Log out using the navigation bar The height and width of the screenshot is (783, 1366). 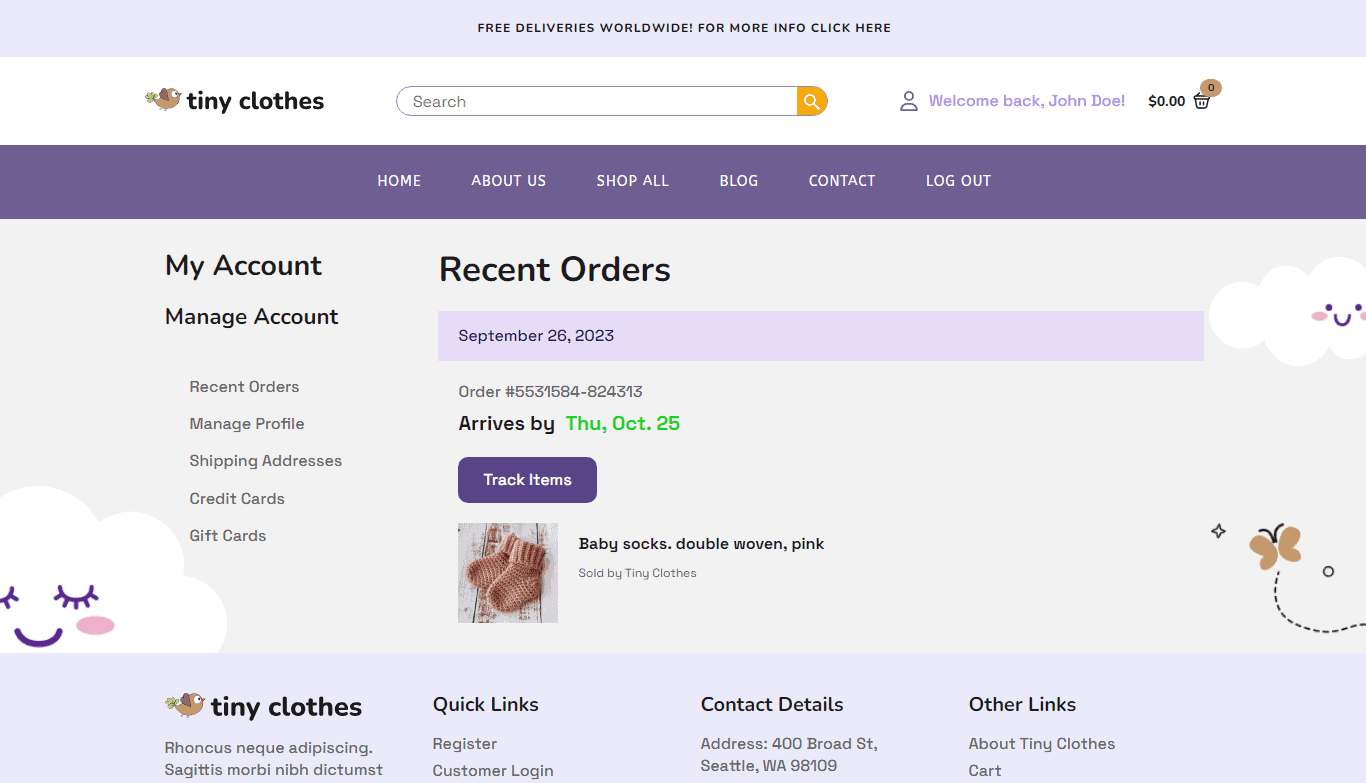tap(958, 181)
